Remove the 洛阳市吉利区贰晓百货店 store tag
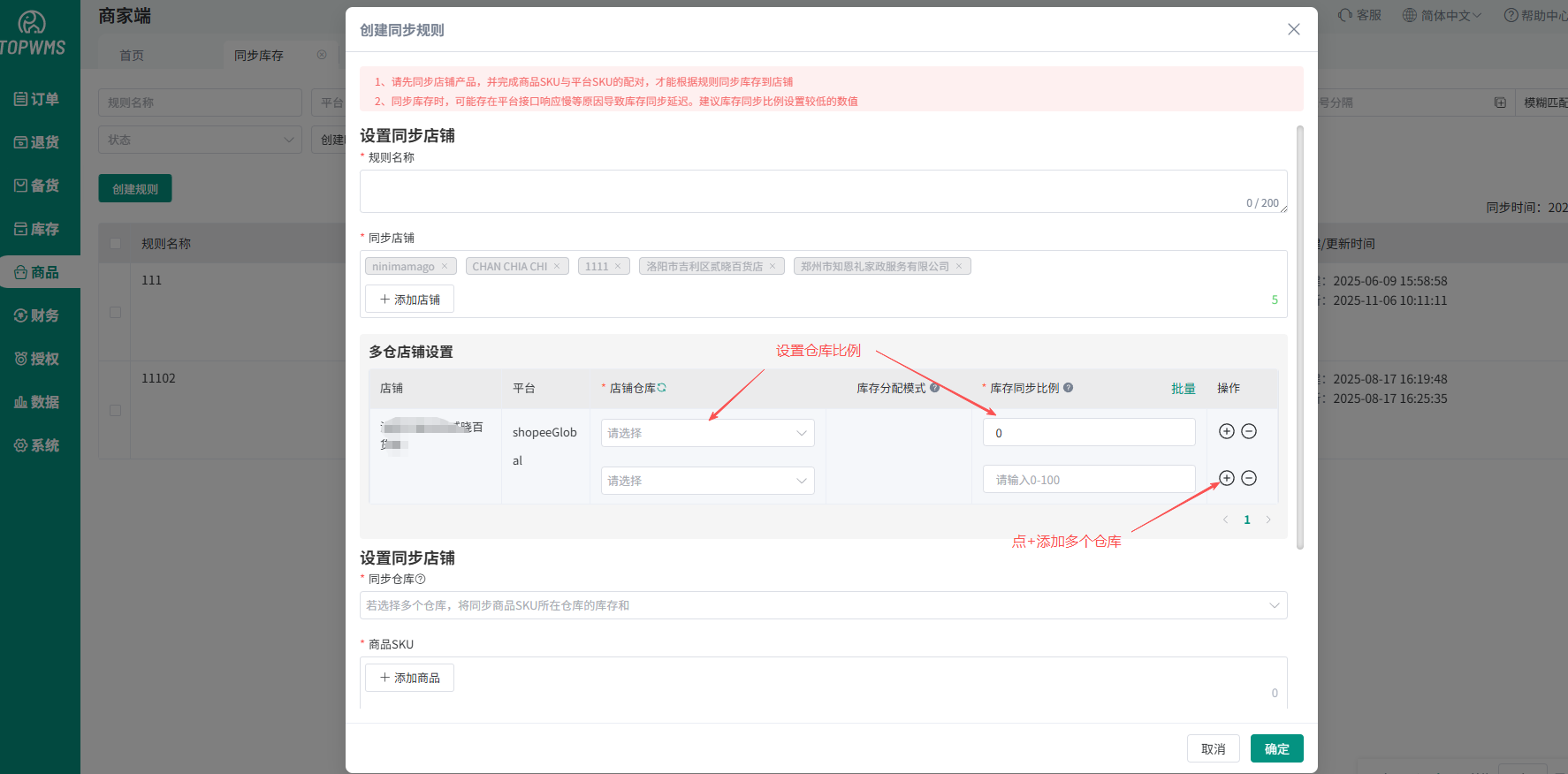This screenshot has width=1568, height=774. [773, 266]
